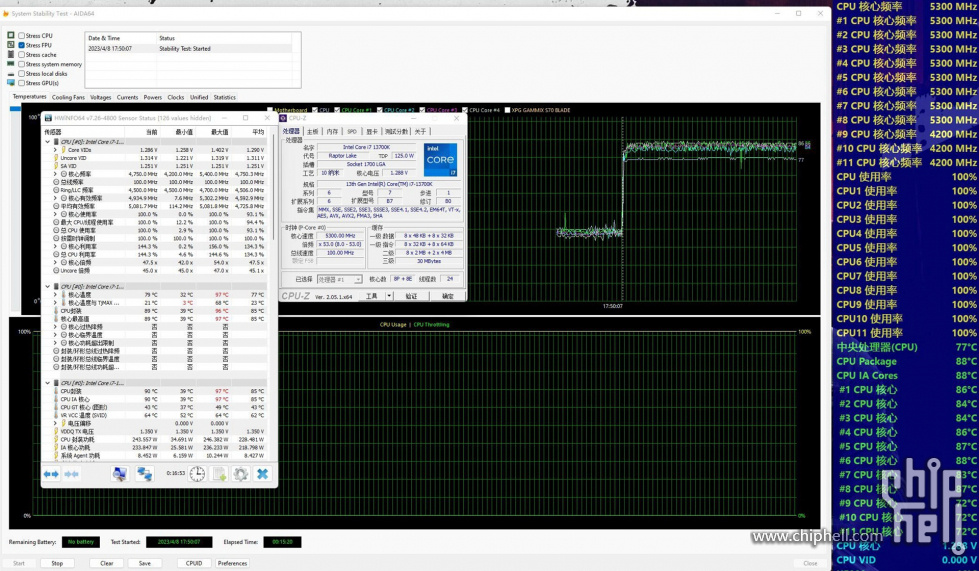The width and height of the screenshot is (979, 571).
Task: Click the IA 核心功耗 row in HWiNFO
Action: tap(156, 447)
